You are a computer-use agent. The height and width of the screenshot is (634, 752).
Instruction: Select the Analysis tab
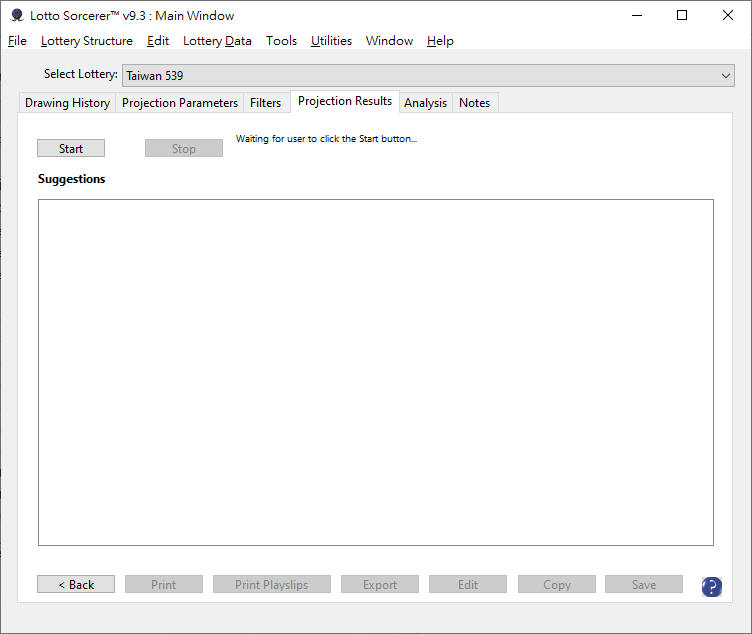(x=425, y=103)
